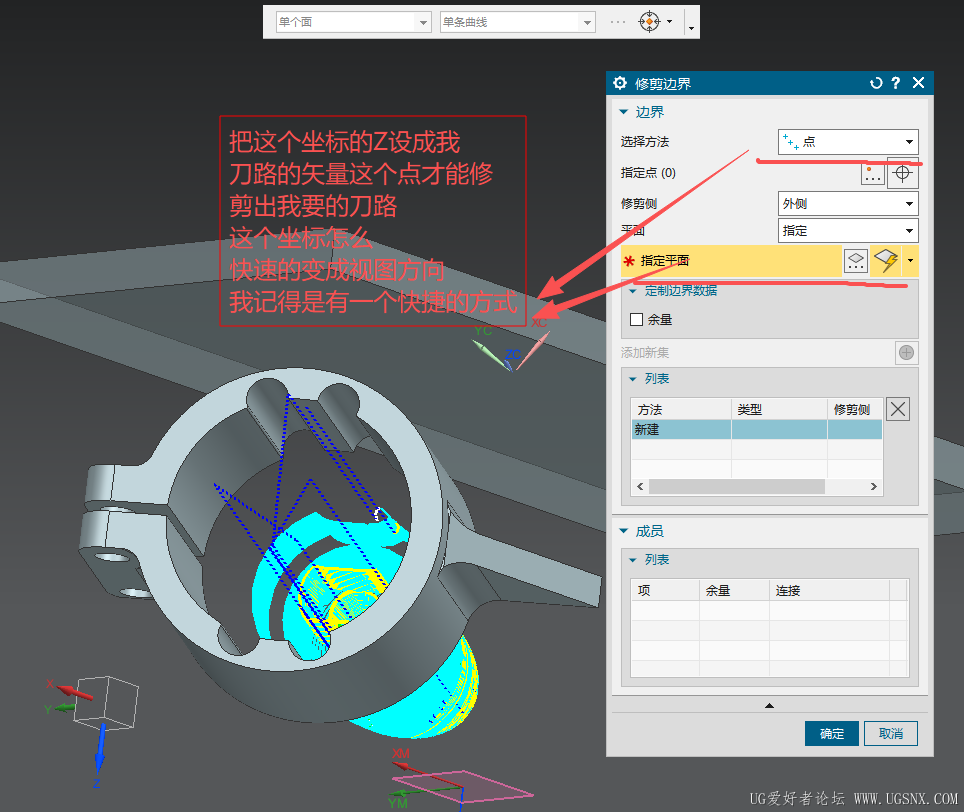Viewport: 964px width, 812px height.
Task: Open help via the question mark icon
Action: click(895, 83)
